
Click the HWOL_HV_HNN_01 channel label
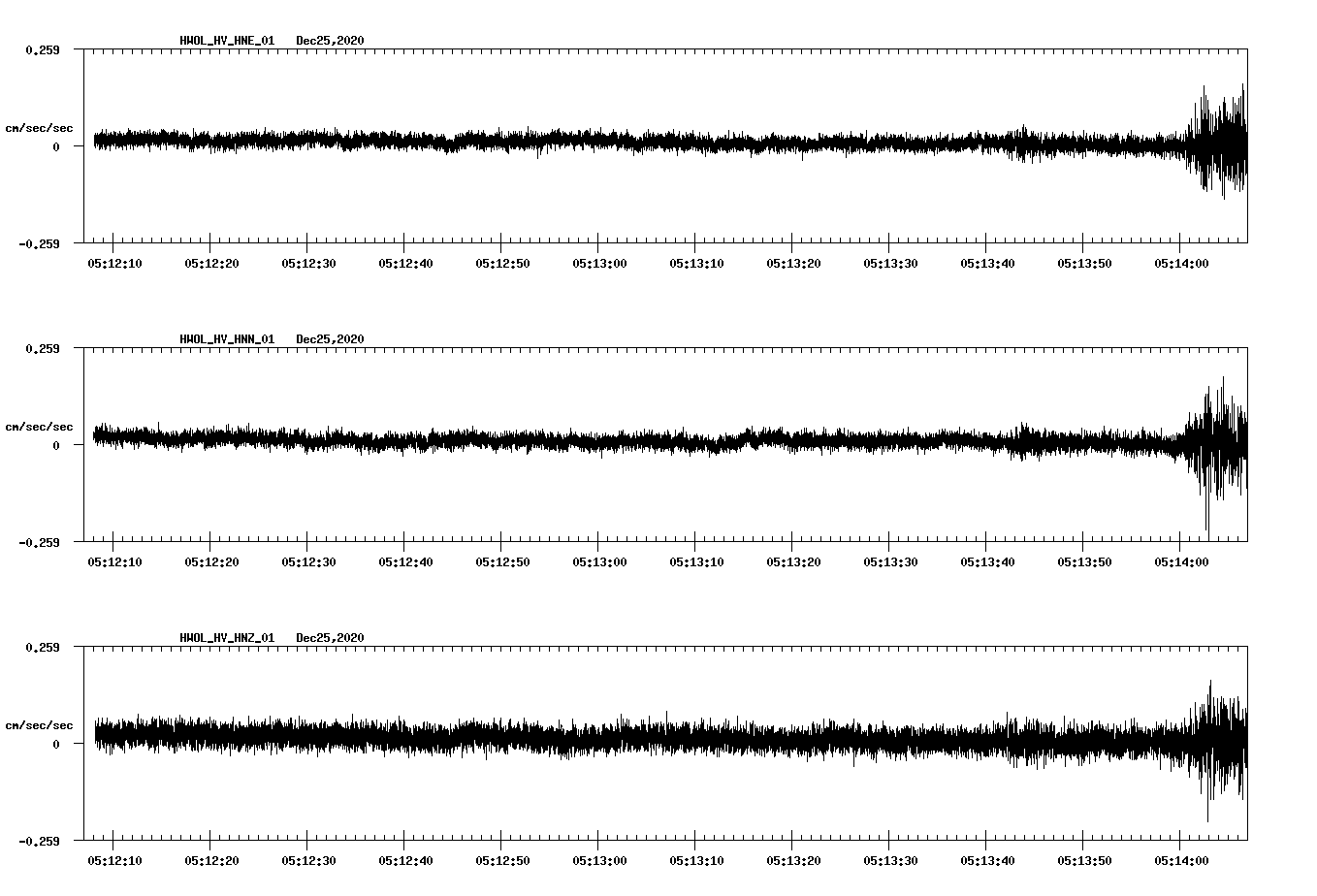pos(226,339)
